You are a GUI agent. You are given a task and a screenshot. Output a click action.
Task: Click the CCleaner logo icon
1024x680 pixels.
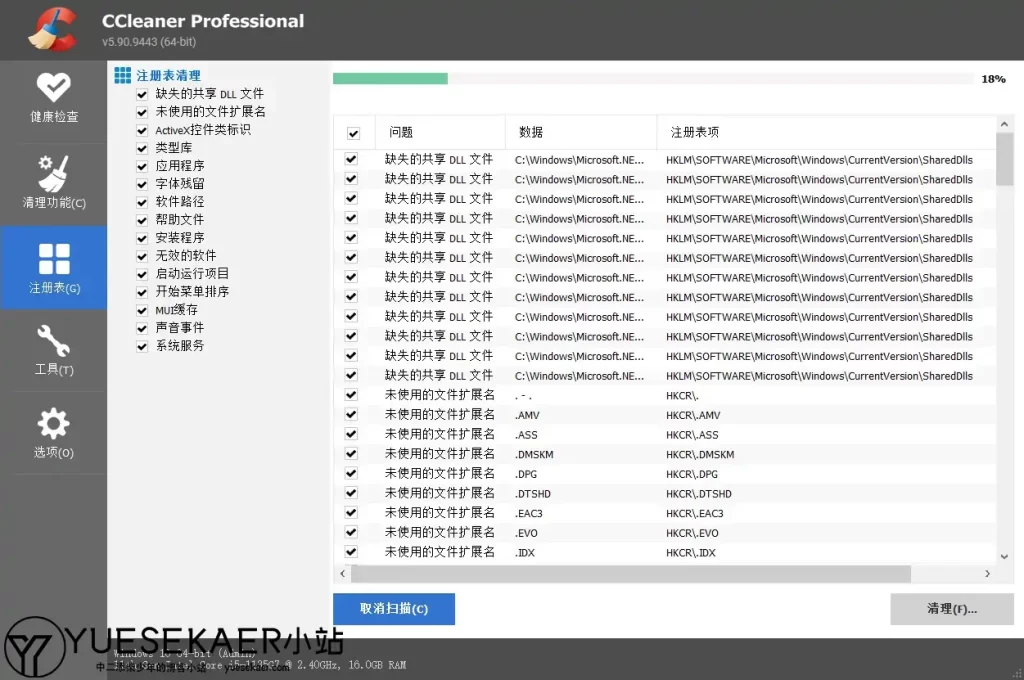tap(54, 29)
